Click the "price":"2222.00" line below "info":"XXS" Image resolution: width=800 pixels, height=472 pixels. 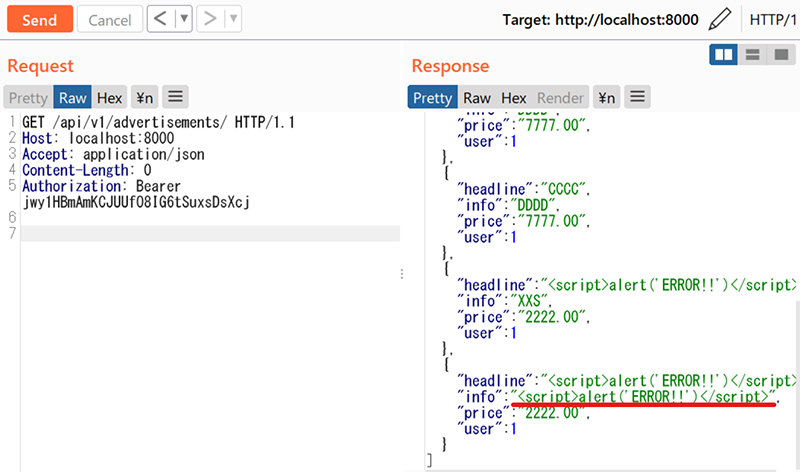click(x=523, y=317)
